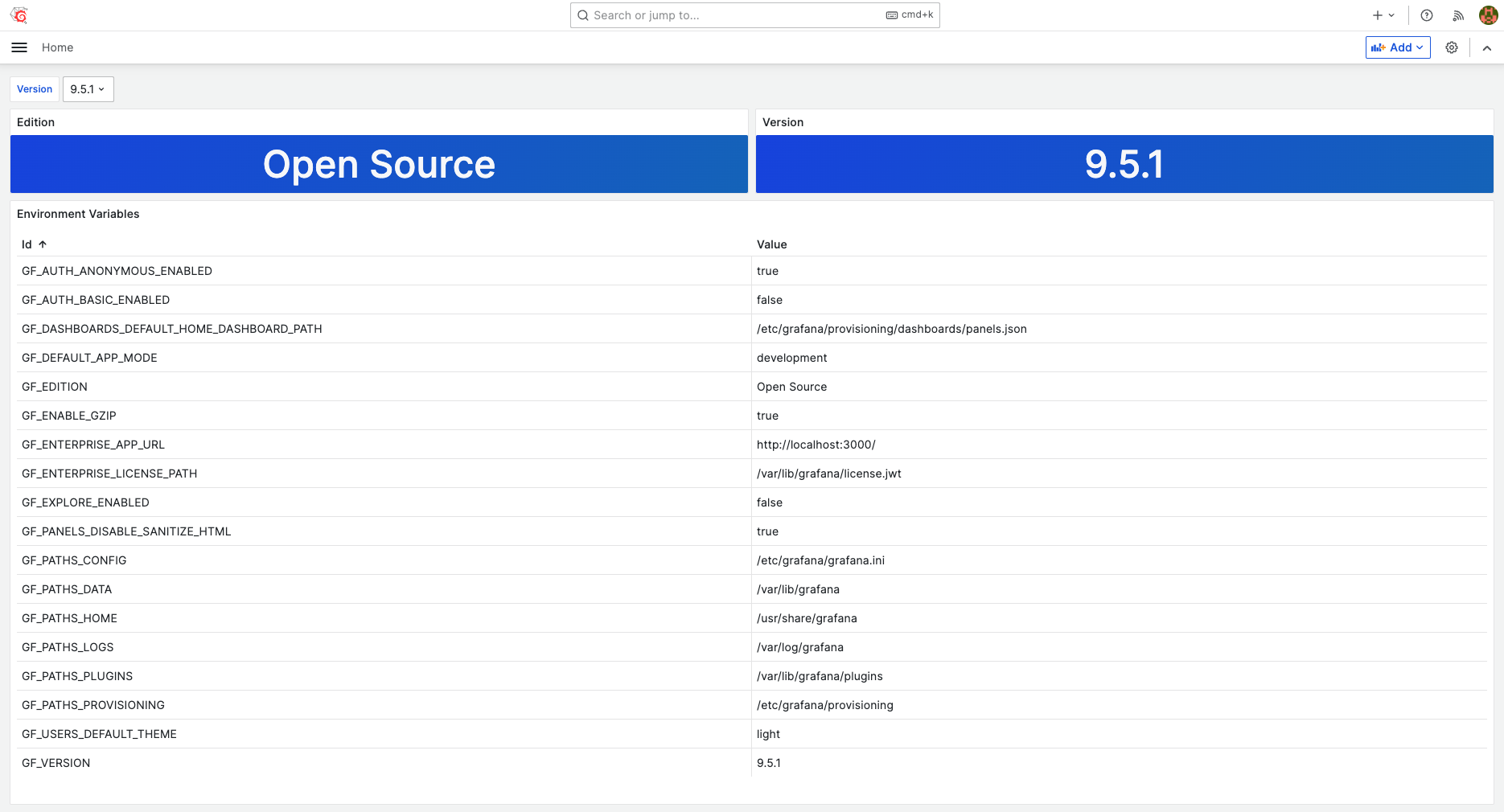Click the Open Source stat value
Viewport: 1504px width, 812px height.
coord(379,164)
